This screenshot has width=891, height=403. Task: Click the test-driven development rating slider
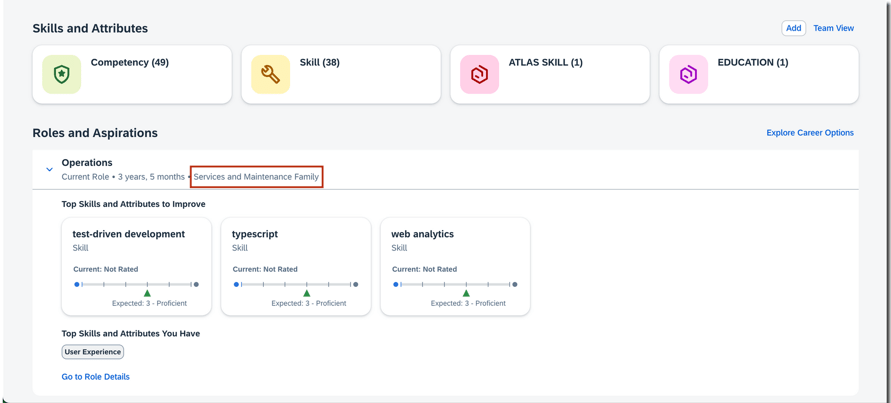(136, 284)
